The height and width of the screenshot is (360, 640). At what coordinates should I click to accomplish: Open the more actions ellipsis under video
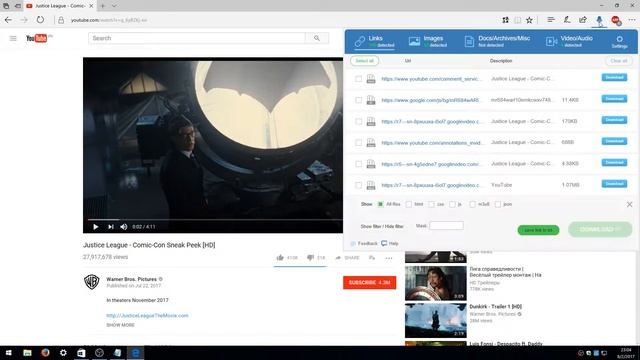pyautogui.click(x=389, y=258)
